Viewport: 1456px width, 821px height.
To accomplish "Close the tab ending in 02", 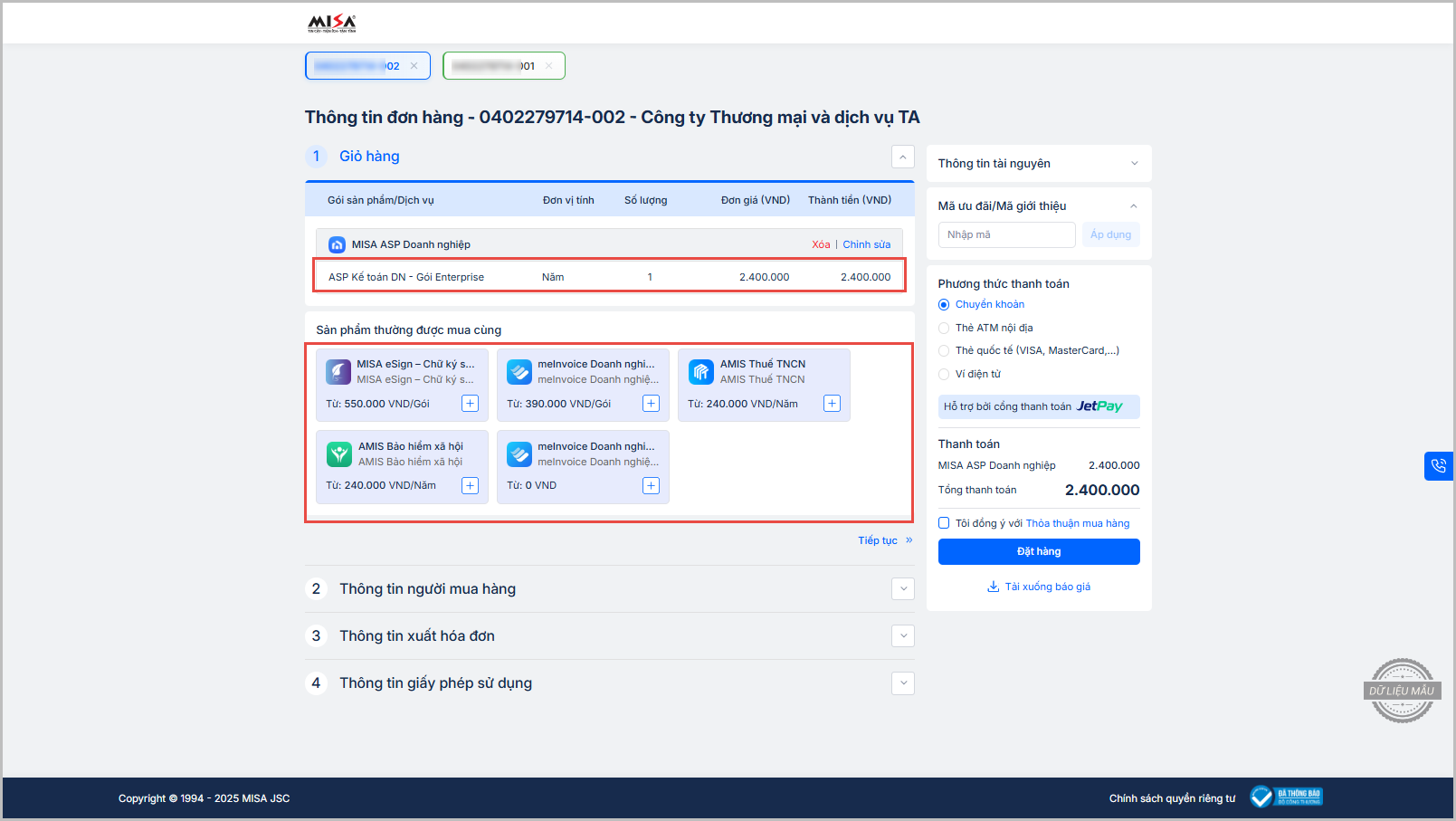I will (x=414, y=66).
